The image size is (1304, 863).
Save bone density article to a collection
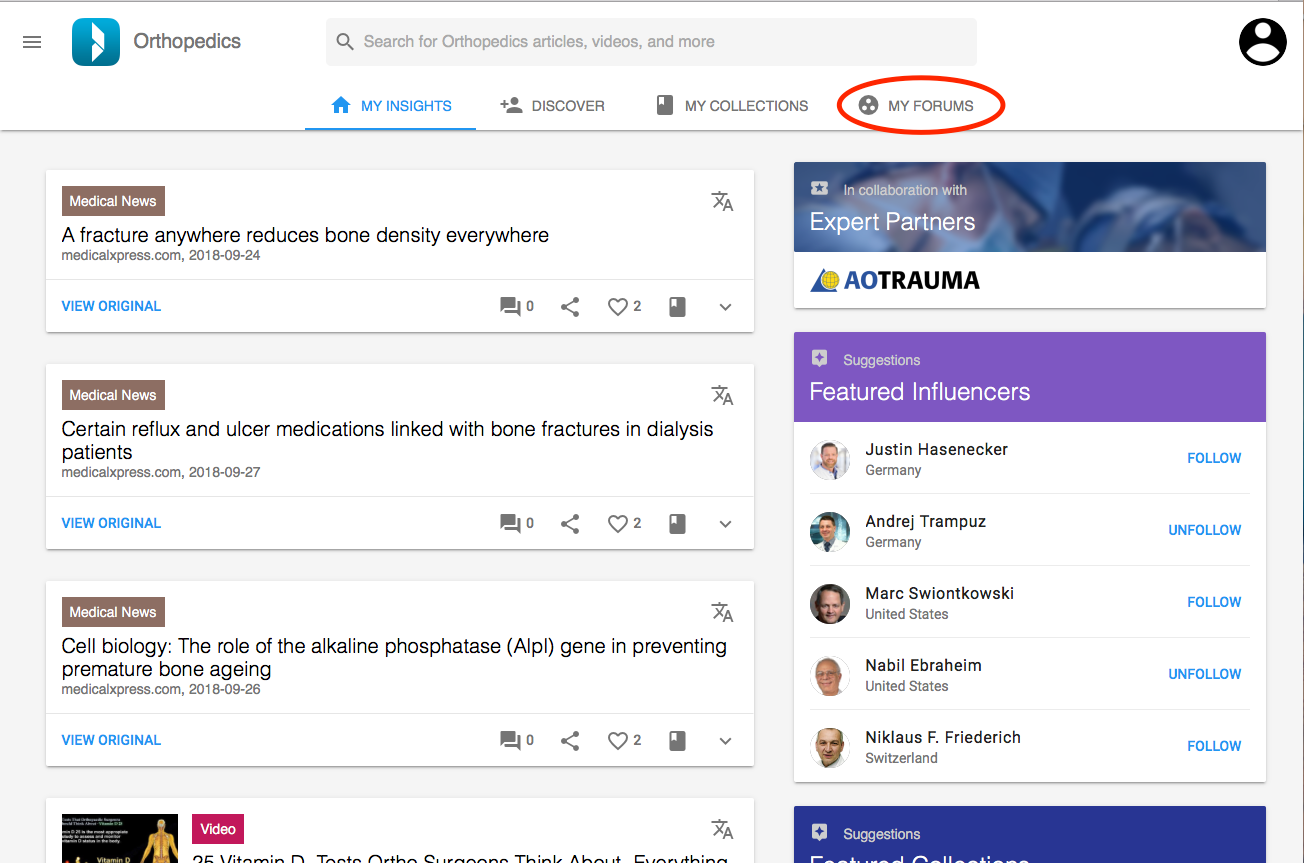click(678, 307)
